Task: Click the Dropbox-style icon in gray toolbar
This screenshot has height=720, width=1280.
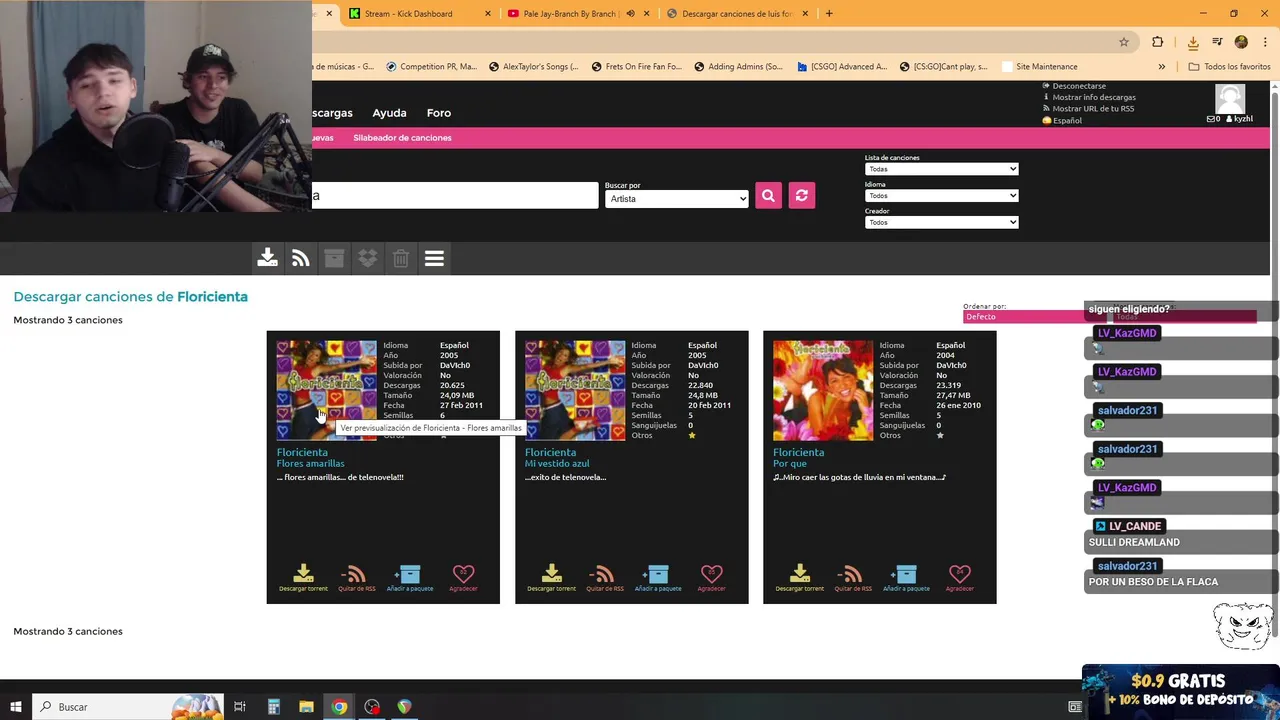Action: (x=367, y=258)
